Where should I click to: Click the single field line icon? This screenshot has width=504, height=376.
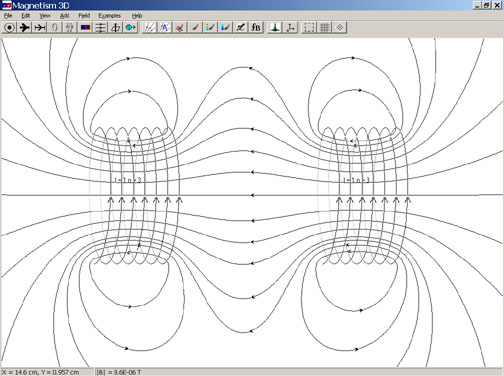pyautogui.click(x=195, y=27)
